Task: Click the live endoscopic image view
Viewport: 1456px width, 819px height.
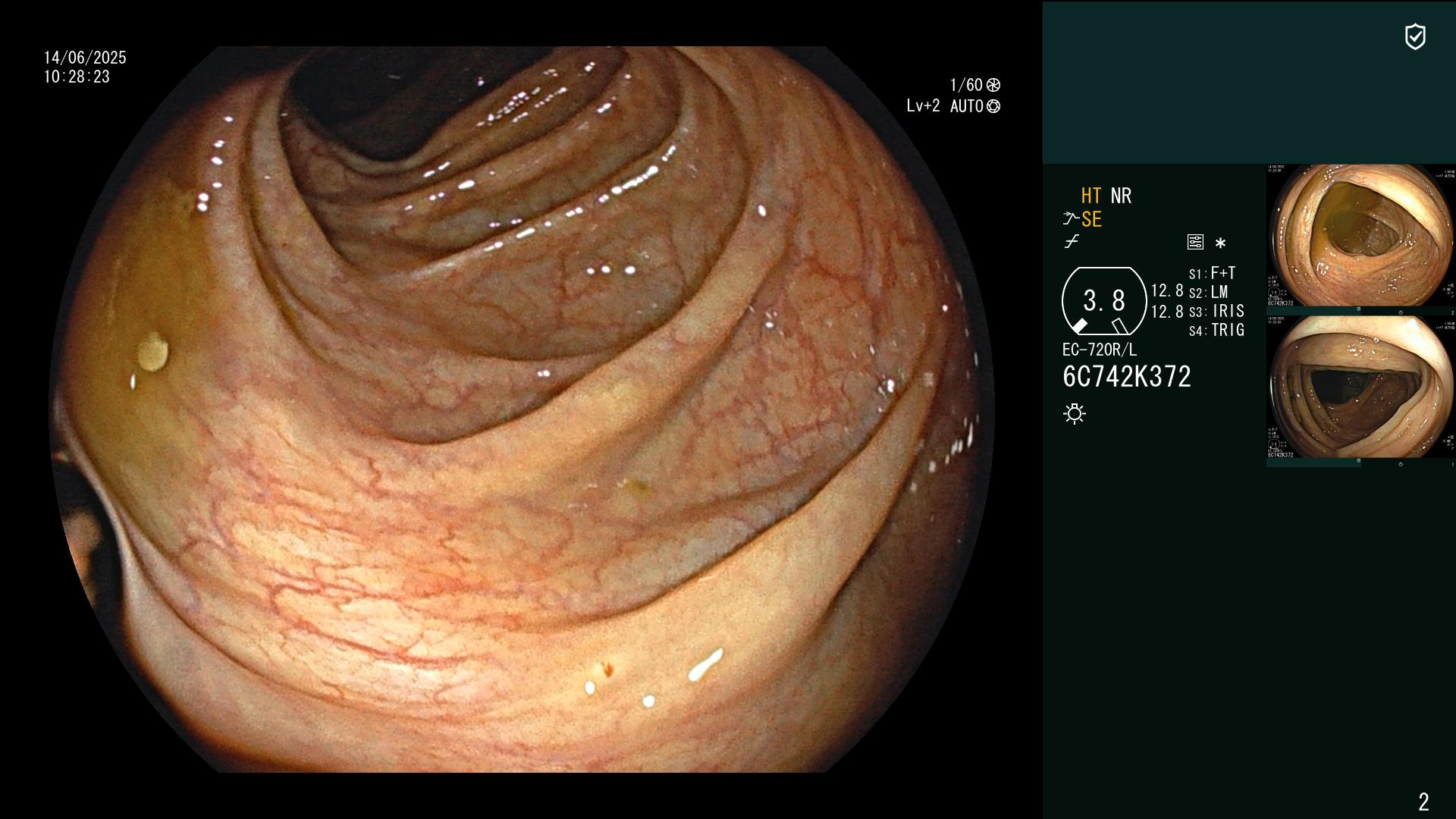Action: point(522,409)
